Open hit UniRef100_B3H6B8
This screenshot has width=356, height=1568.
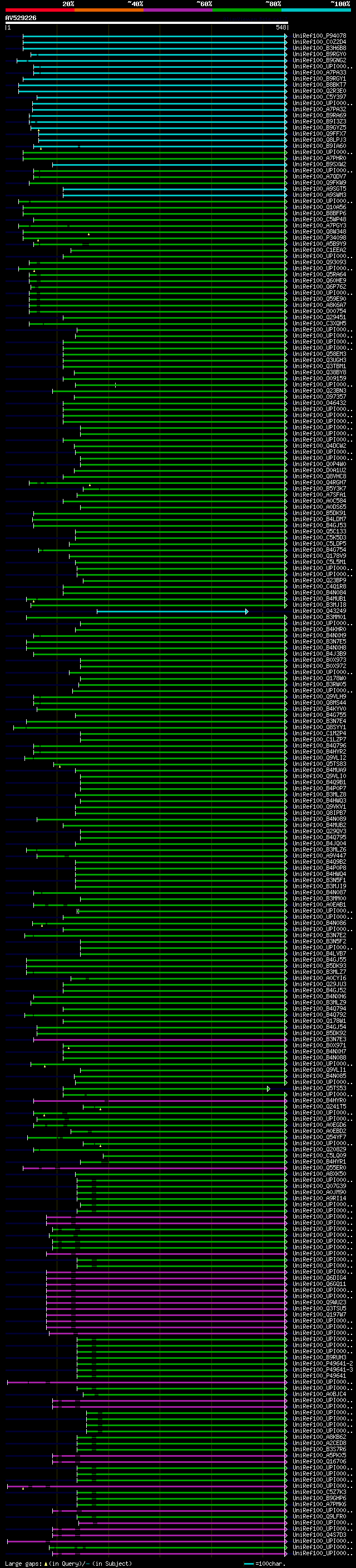tap(319, 48)
